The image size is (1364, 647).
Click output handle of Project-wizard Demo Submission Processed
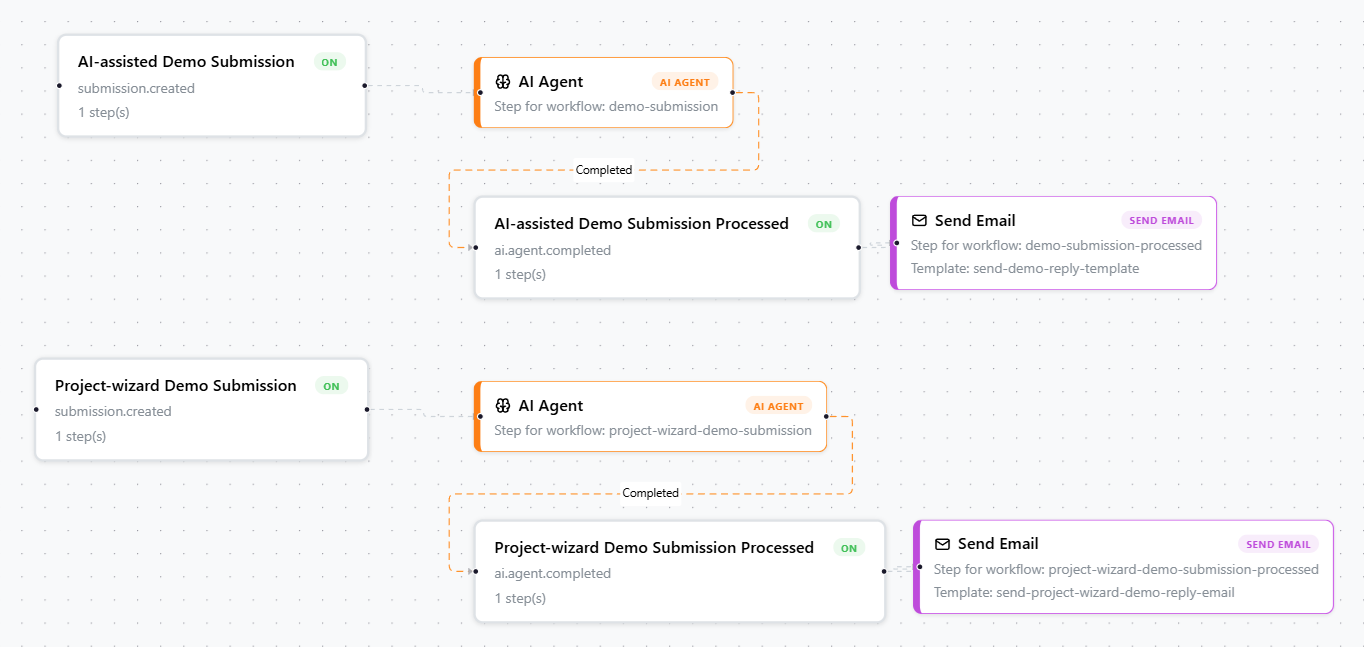pyautogui.click(x=884, y=572)
